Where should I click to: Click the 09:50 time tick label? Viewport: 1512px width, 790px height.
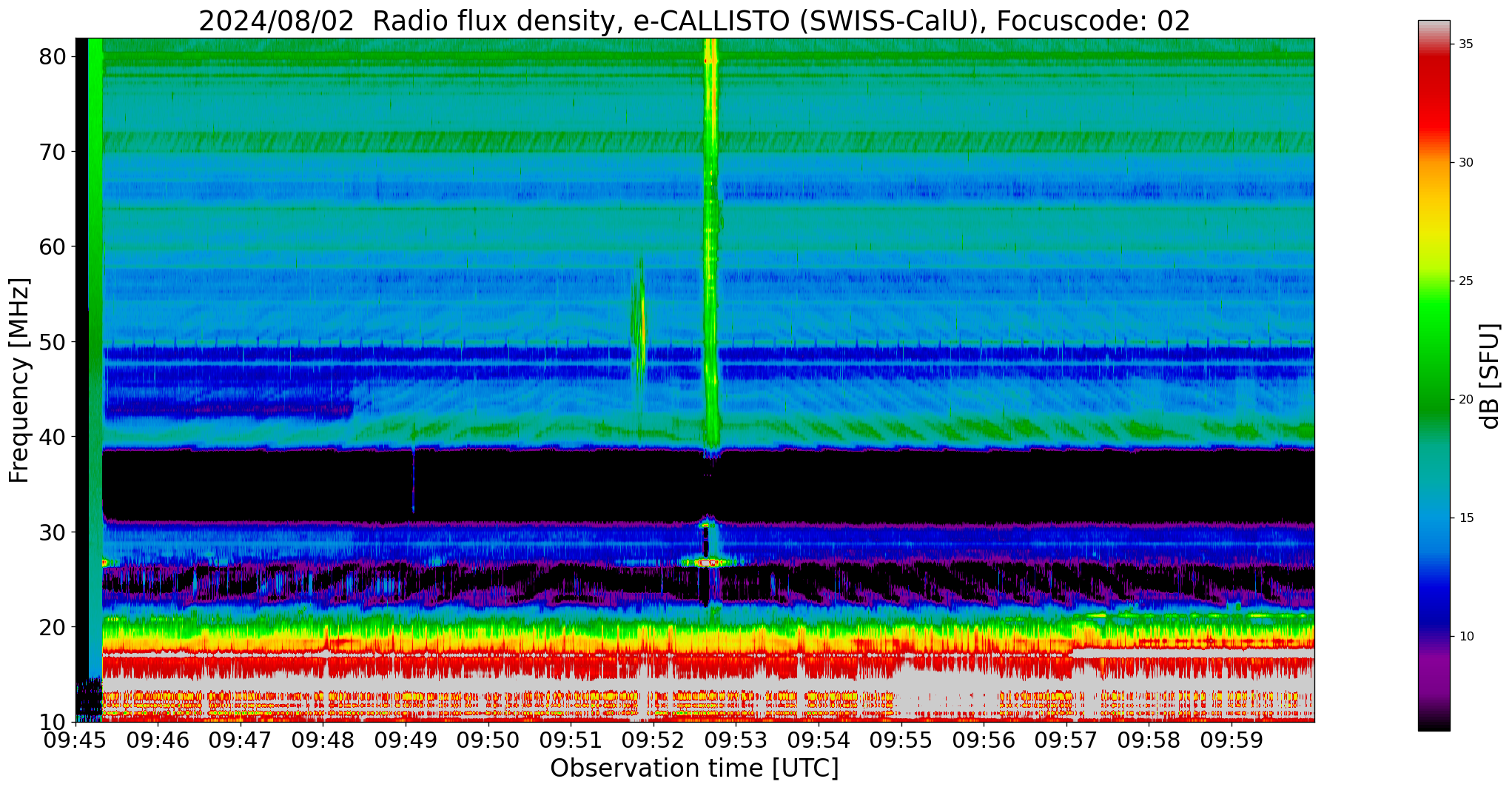[488, 740]
